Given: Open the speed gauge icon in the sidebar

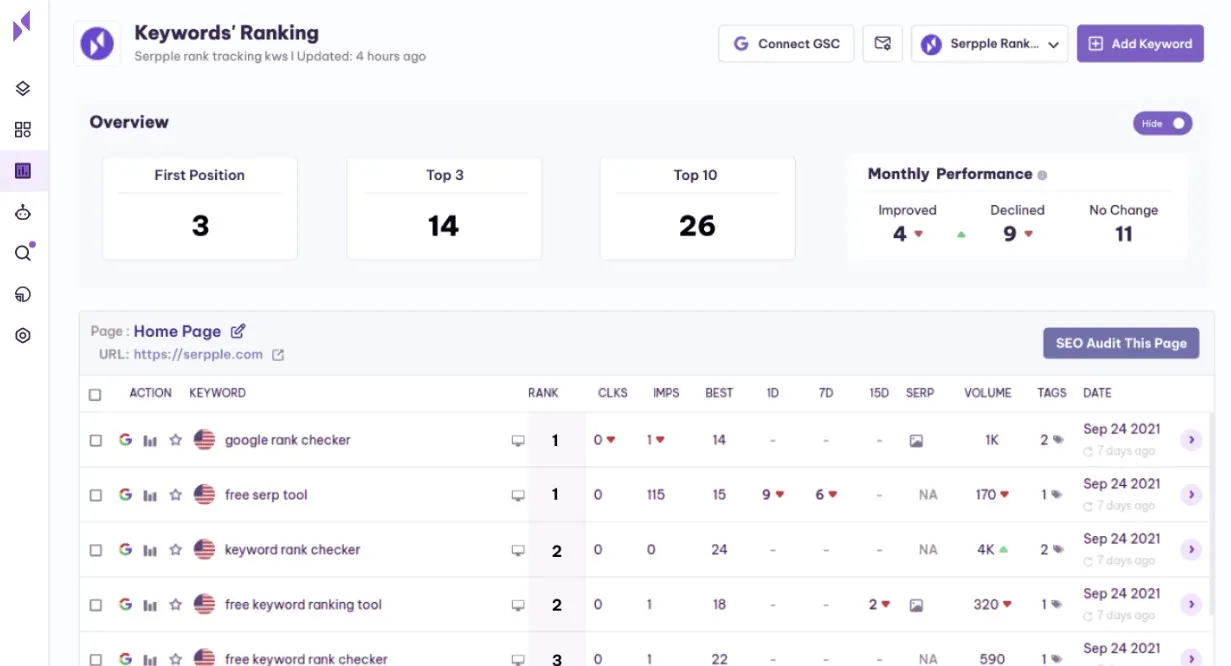Looking at the screenshot, I should 23,294.
